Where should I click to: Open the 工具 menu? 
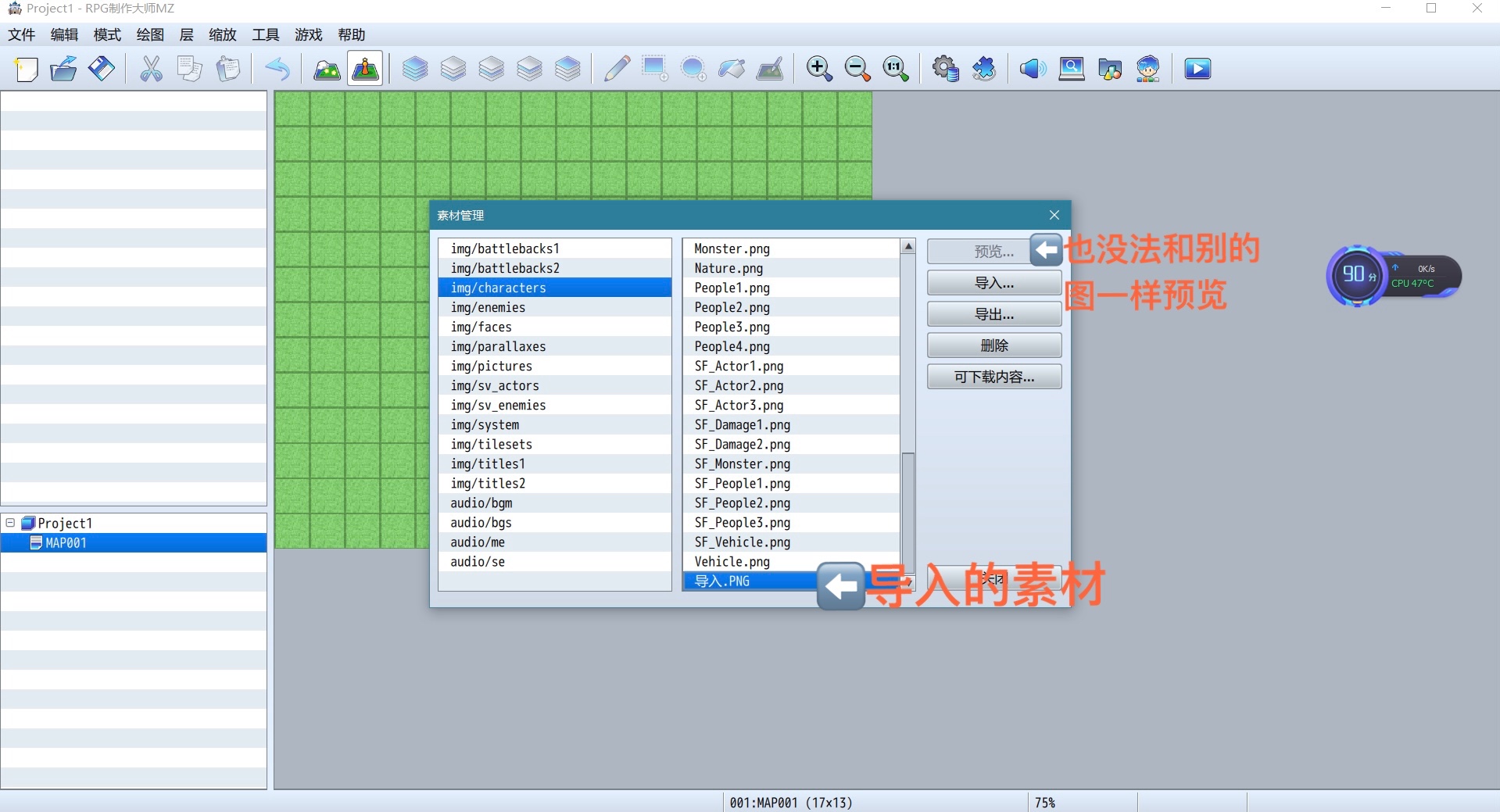pyautogui.click(x=266, y=34)
